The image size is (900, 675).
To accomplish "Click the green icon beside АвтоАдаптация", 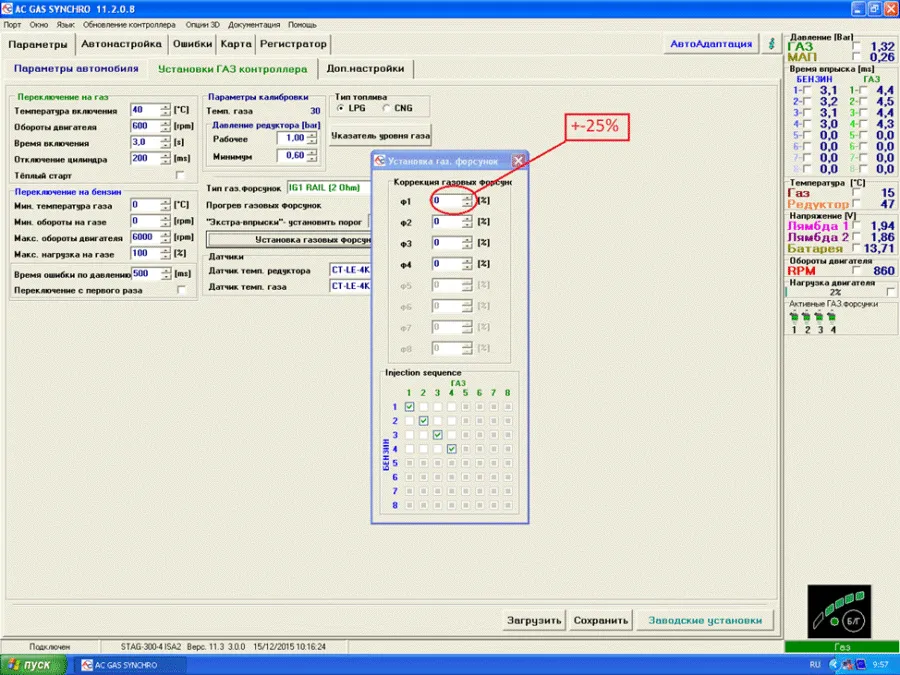I will [771, 44].
